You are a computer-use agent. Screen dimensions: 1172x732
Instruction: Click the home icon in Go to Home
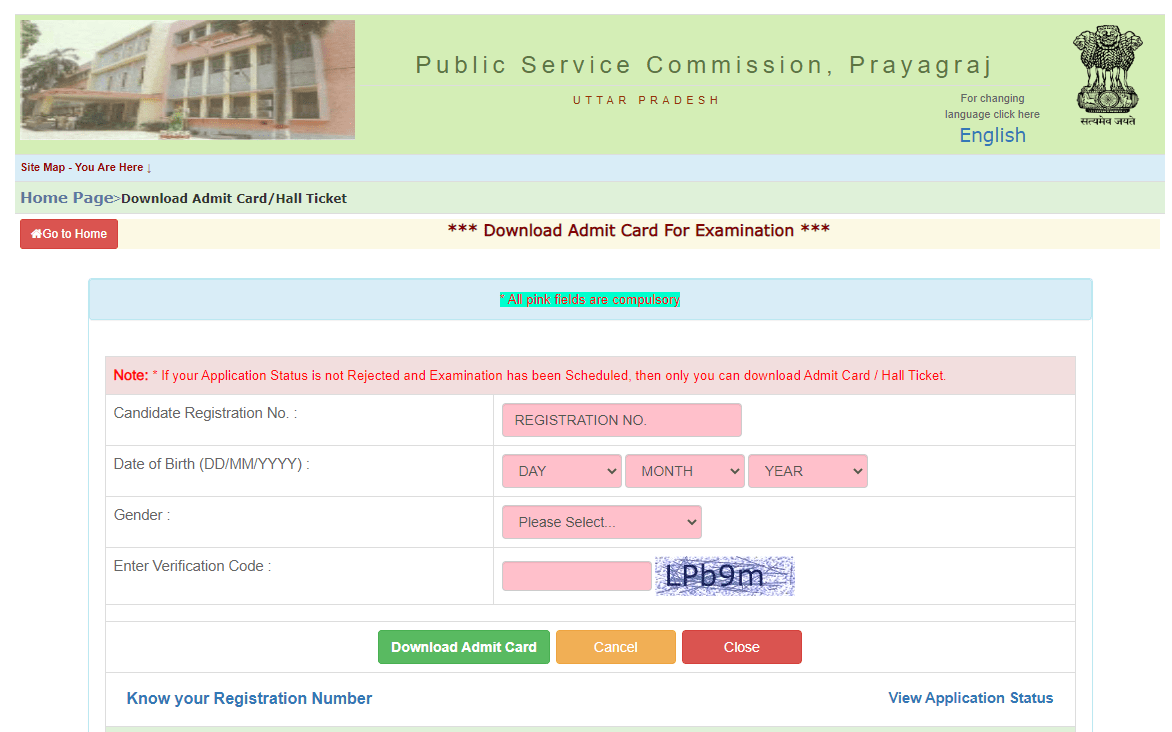point(36,234)
